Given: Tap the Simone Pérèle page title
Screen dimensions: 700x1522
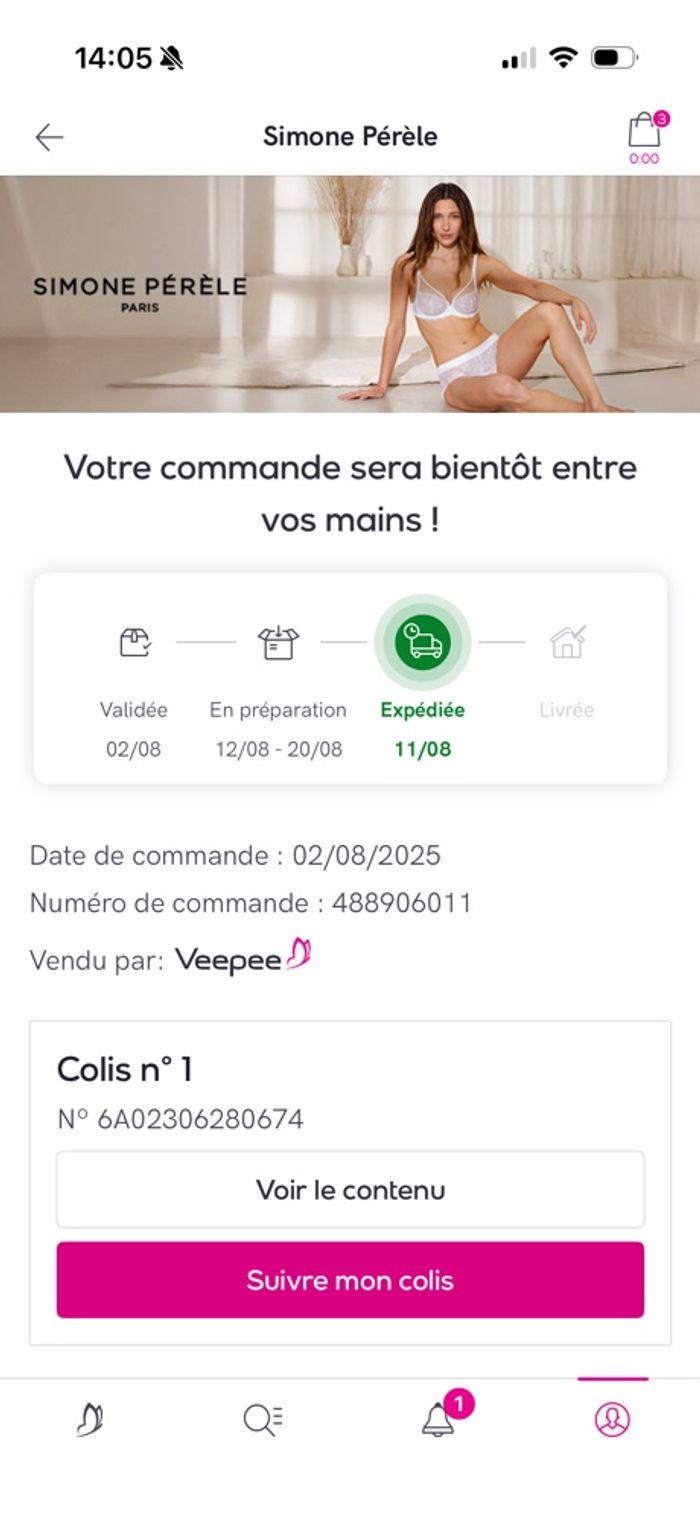Looking at the screenshot, I should tap(350, 136).
